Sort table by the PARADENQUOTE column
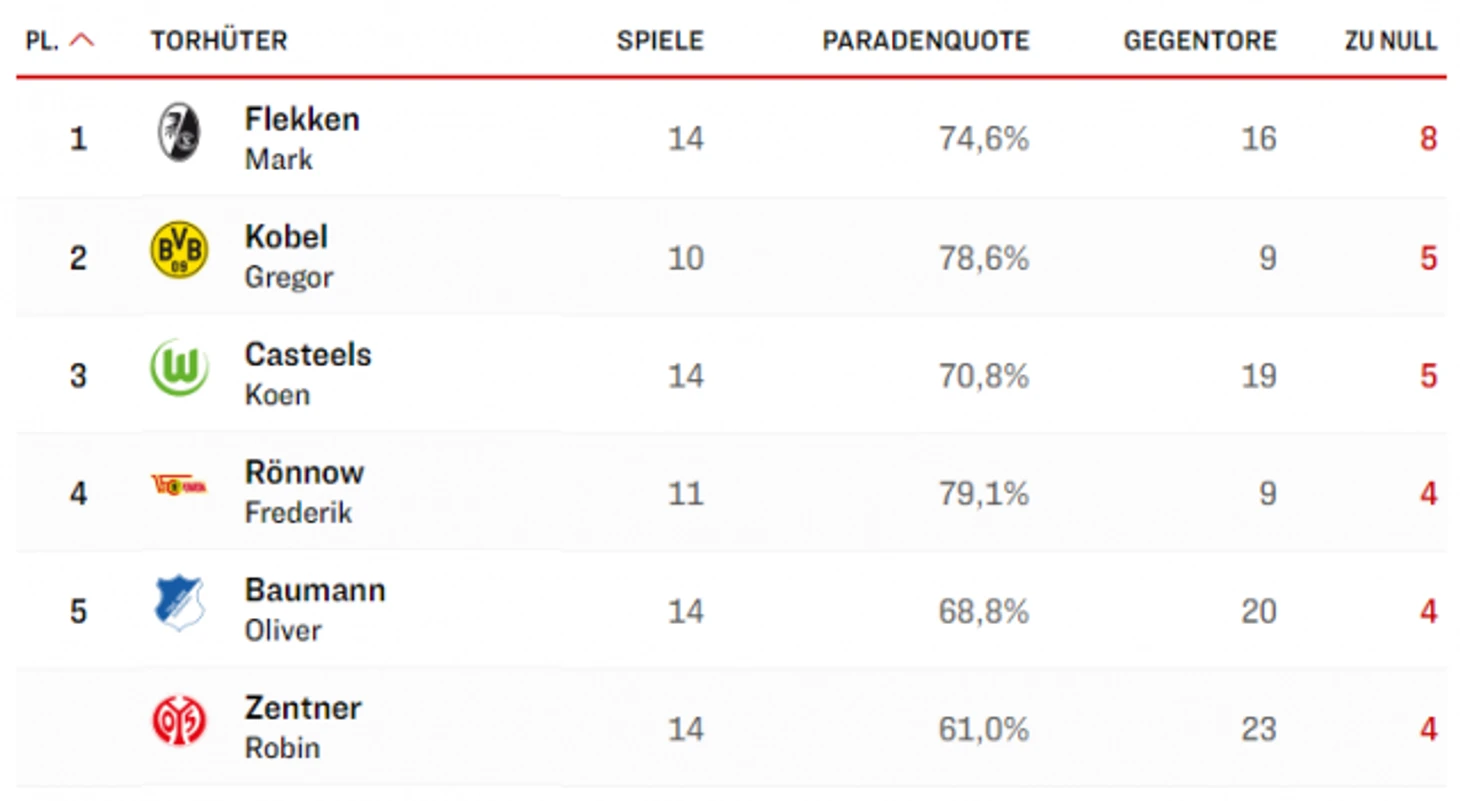Image resolution: width=1460 pixels, height=801 pixels. 926,41
